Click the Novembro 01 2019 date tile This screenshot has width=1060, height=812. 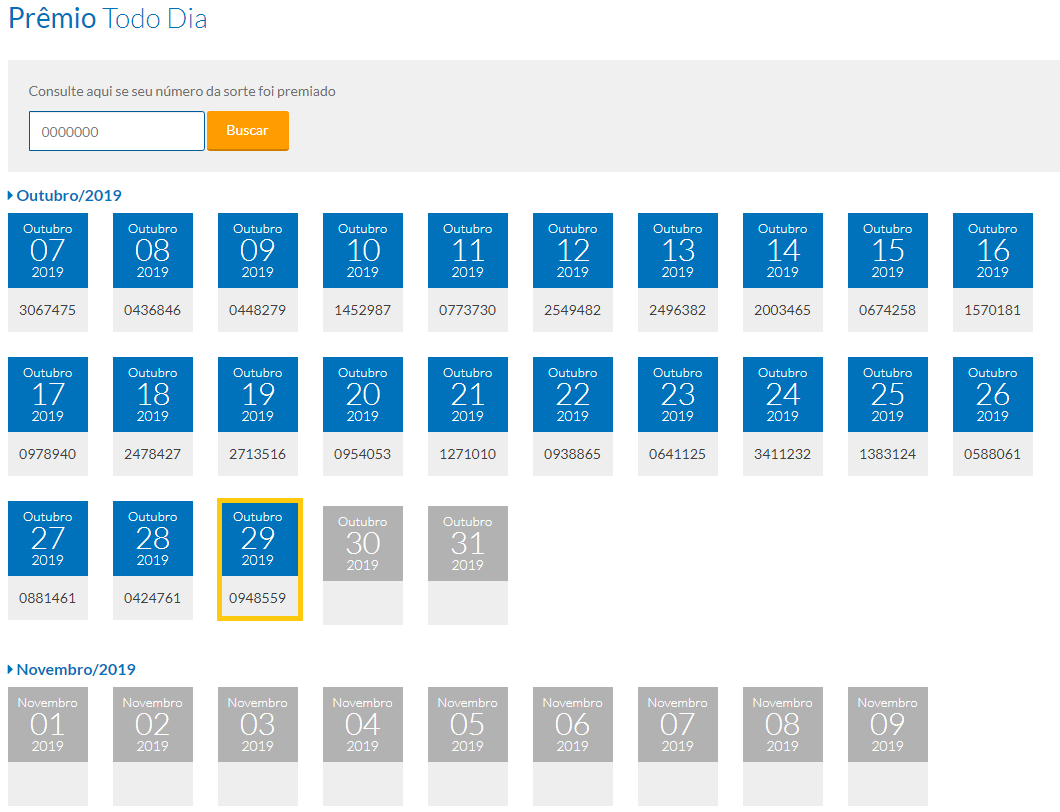tap(48, 724)
